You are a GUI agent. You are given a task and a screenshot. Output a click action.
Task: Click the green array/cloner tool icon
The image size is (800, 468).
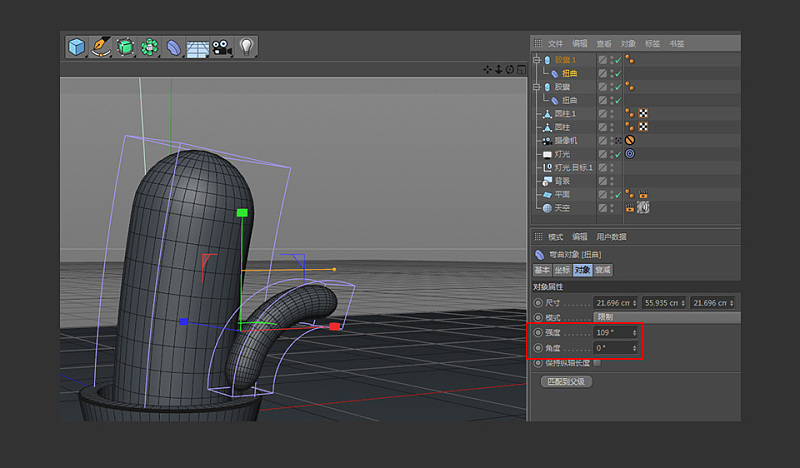click(x=150, y=47)
